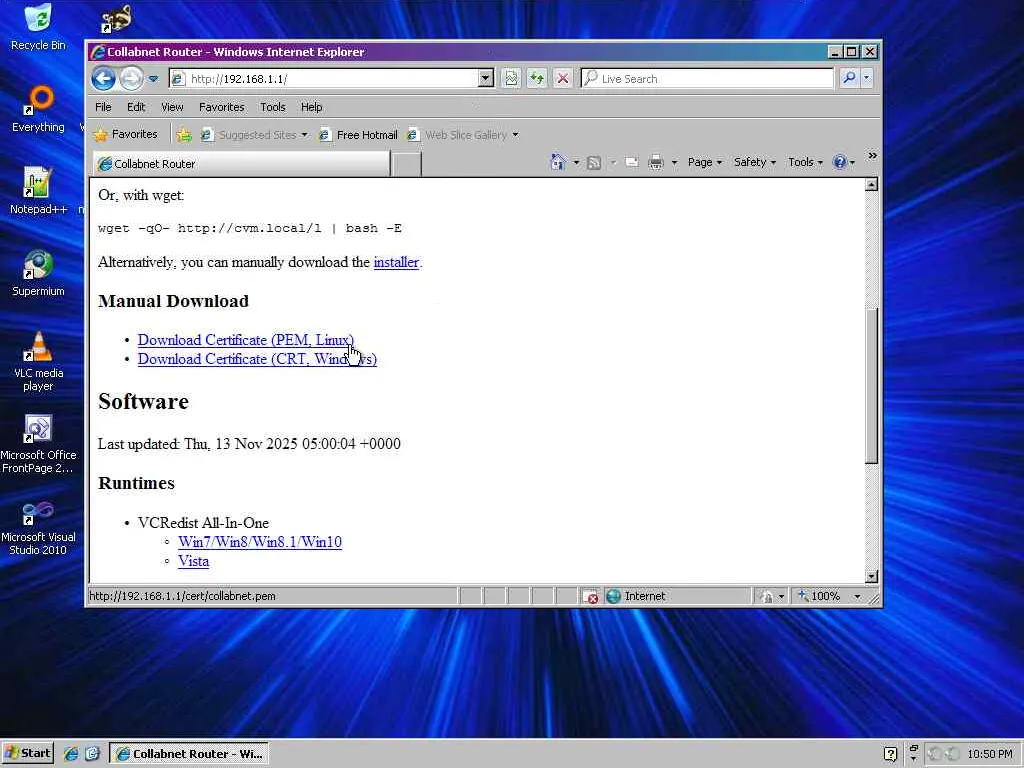Click the VLC media player shortcut
The width and height of the screenshot is (1024, 768).
[x=38, y=361]
